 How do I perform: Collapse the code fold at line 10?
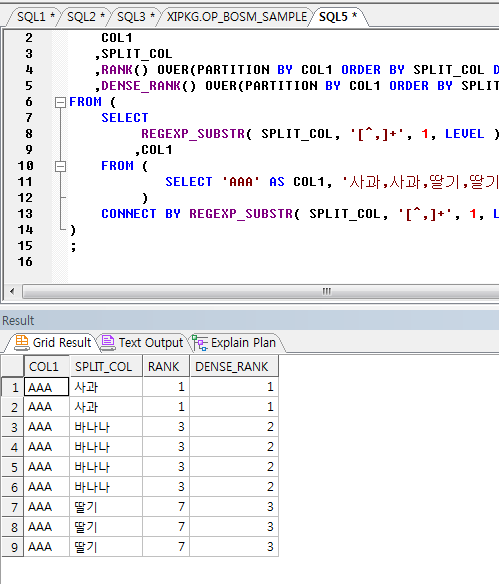(60, 166)
